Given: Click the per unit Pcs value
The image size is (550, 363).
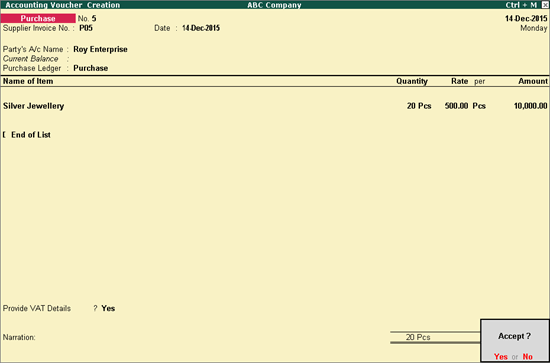Looking at the screenshot, I should coord(479,106).
